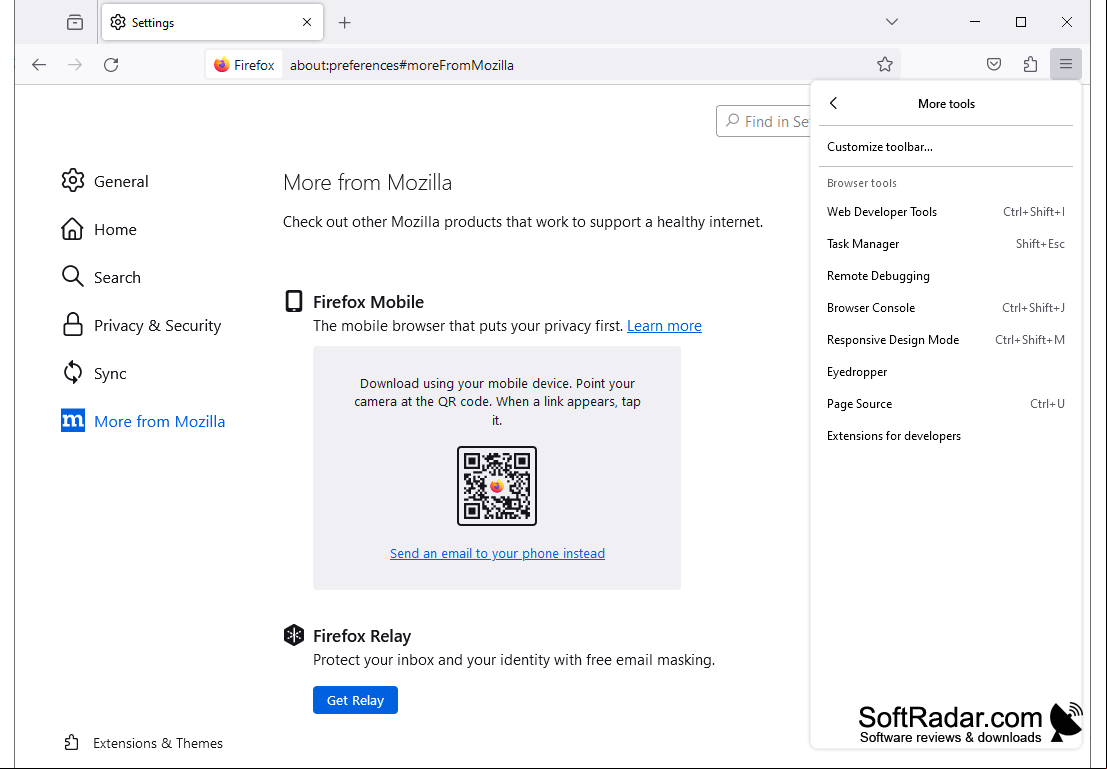The height and width of the screenshot is (769, 1107).
Task: Select the Settings tab
Action: coord(213,22)
